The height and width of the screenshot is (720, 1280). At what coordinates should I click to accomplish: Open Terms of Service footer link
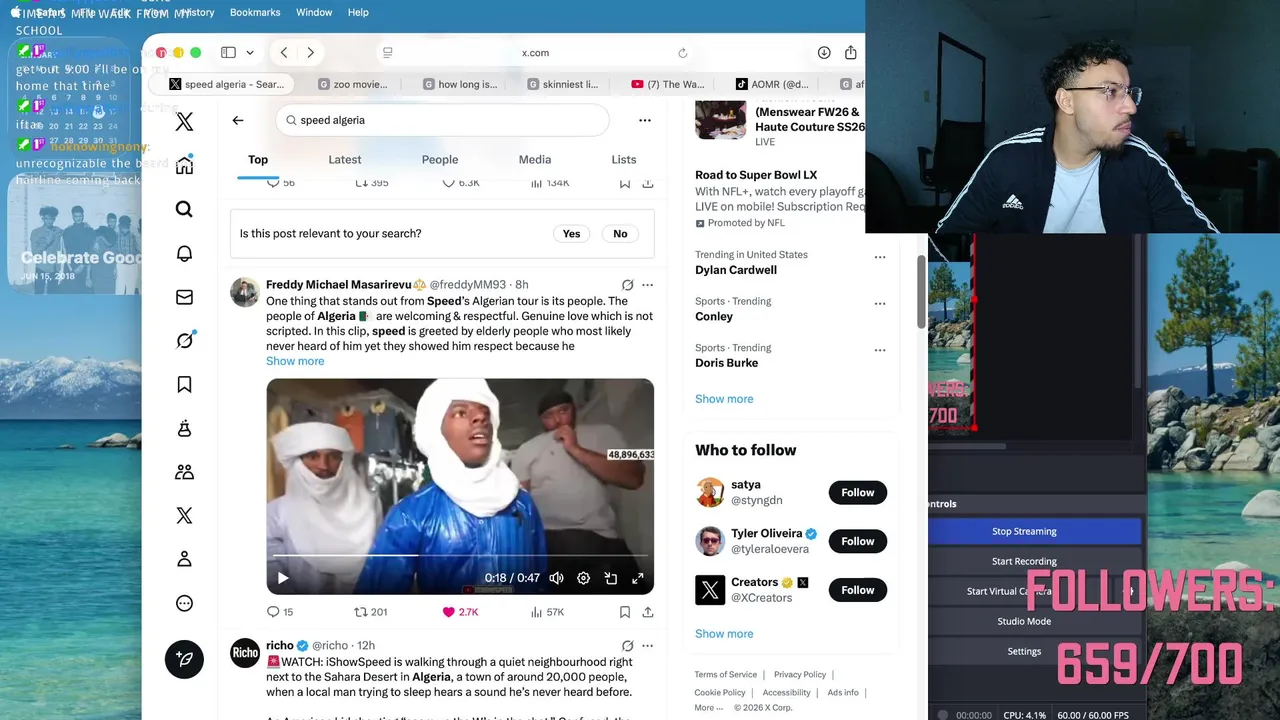725,675
